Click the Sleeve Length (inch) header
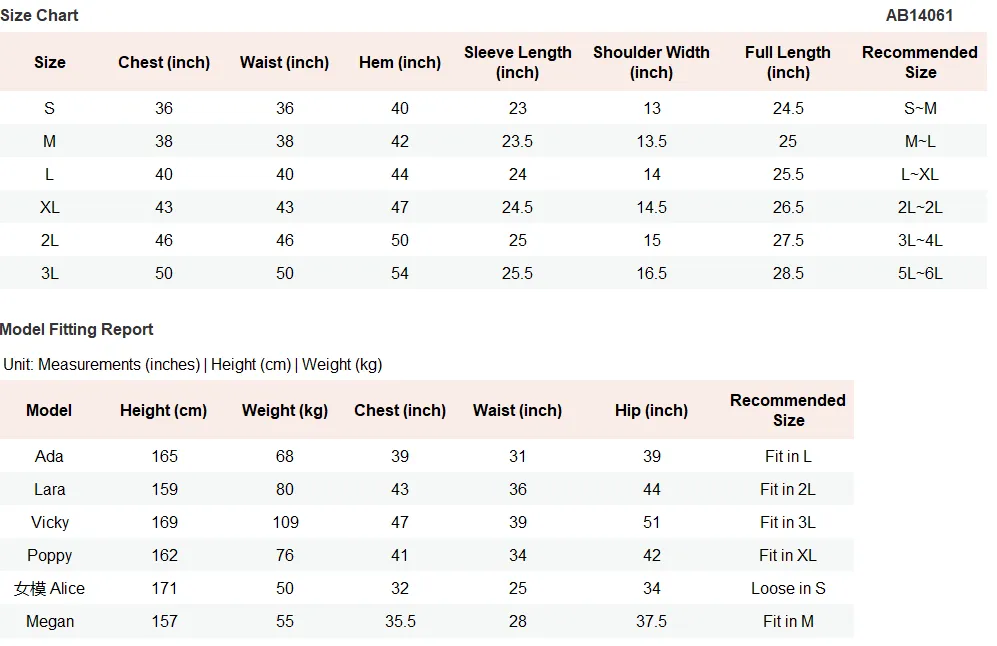 coord(518,62)
